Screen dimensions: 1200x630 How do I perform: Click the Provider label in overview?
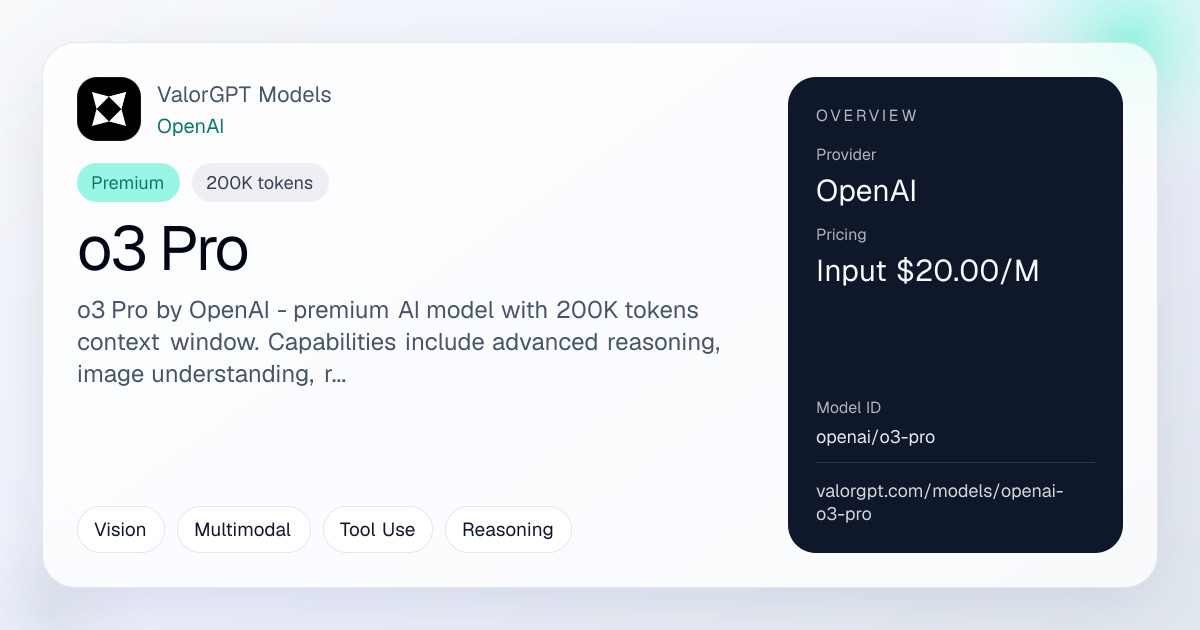(846, 155)
